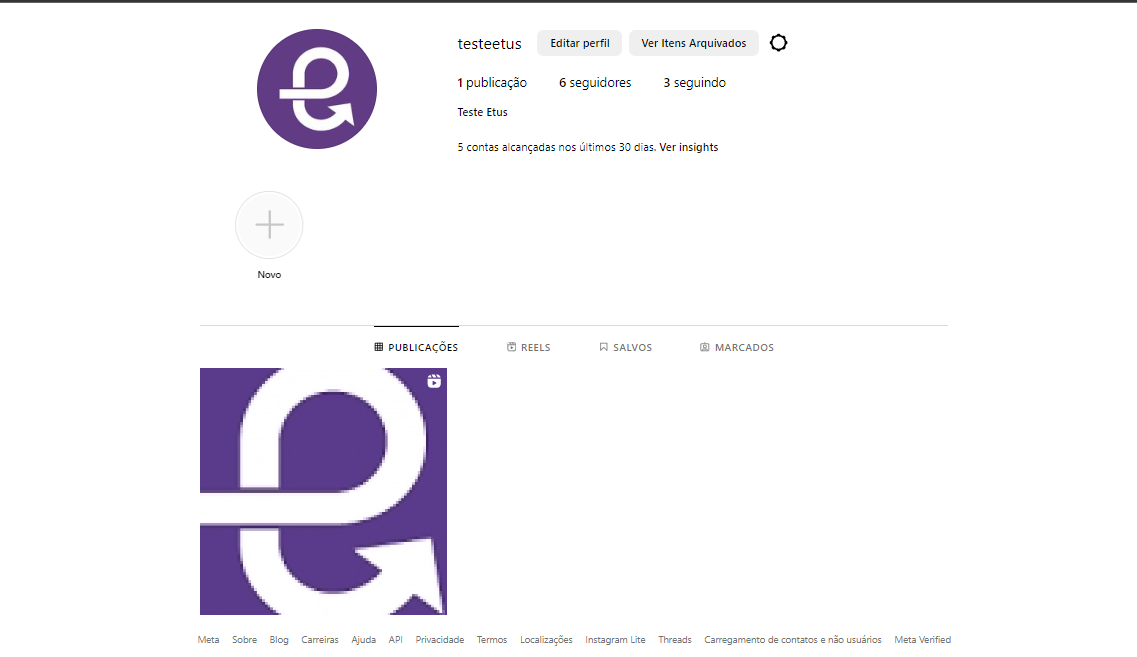Open the 6 seguidores list
Screen dimensions: 1137x657
tap(595, 83)
